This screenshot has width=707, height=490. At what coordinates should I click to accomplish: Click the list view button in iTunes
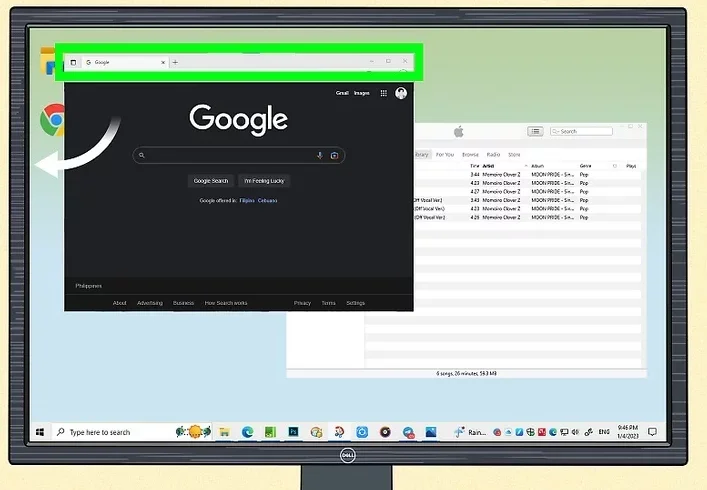535,131
